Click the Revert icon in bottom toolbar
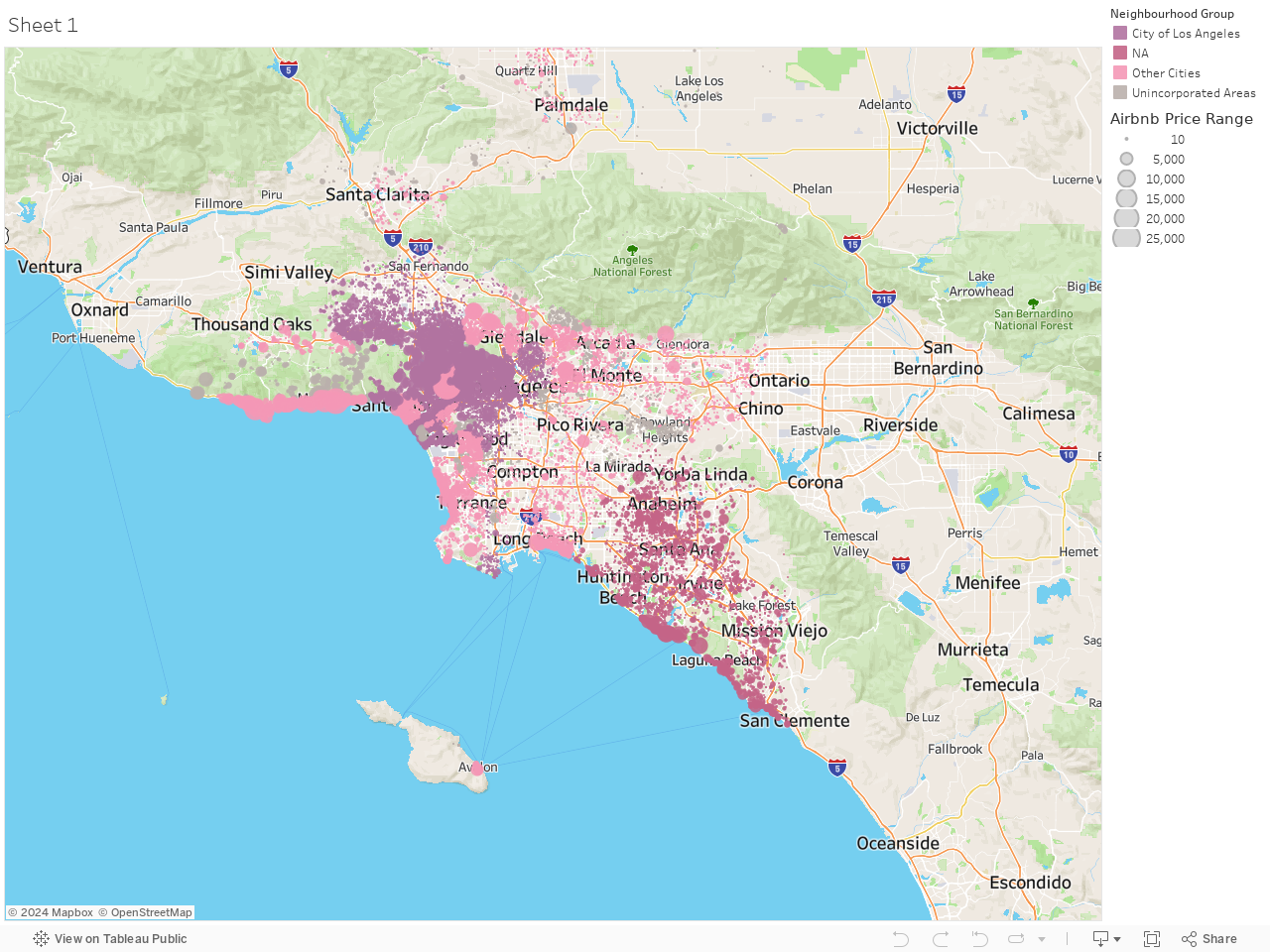Screen dimensions: 1270x952 tap(979, 938)
